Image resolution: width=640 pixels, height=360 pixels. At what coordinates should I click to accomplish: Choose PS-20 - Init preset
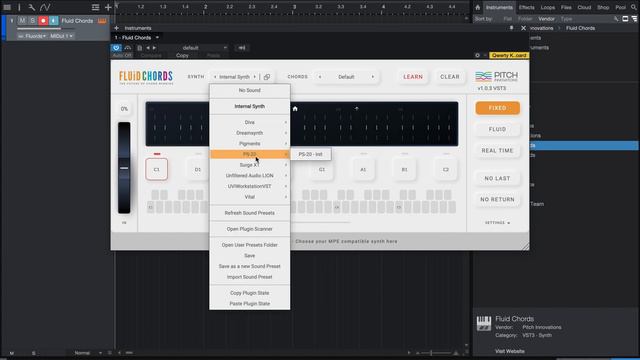pyautogui.click(x=311, y=154)
